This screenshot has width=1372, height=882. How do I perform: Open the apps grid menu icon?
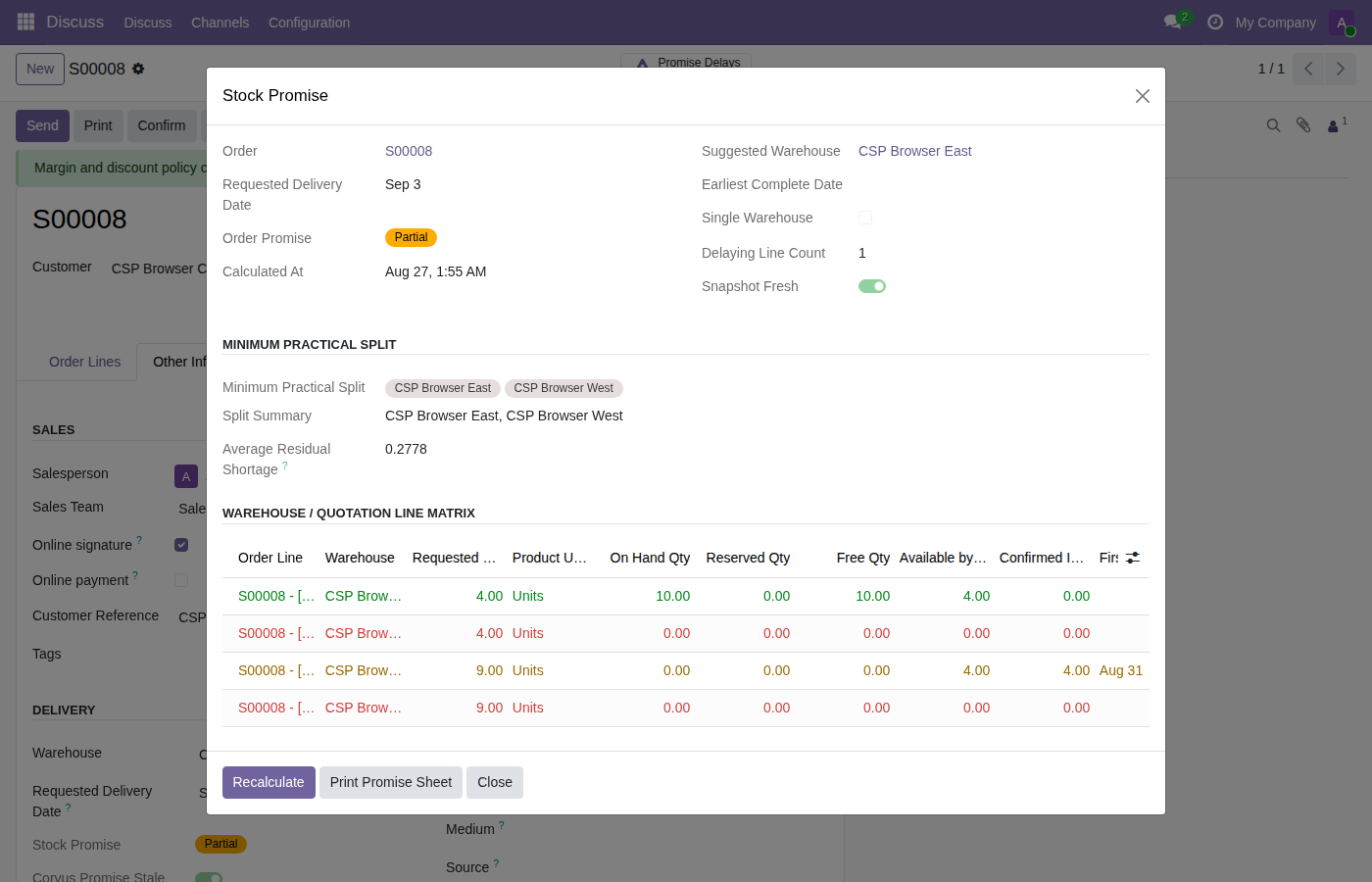tap(26, 22)
